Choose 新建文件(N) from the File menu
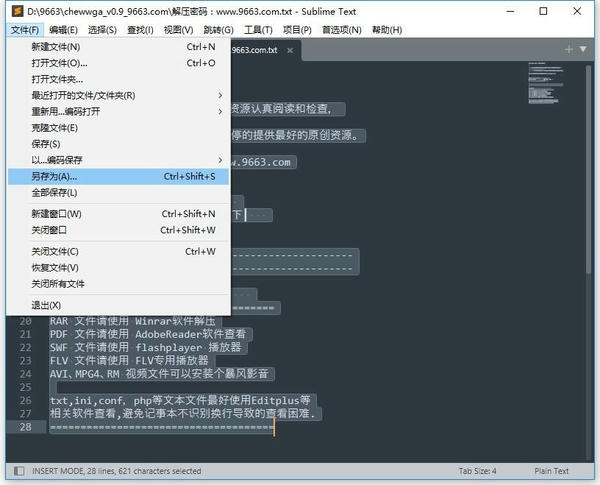 [118, 47]
